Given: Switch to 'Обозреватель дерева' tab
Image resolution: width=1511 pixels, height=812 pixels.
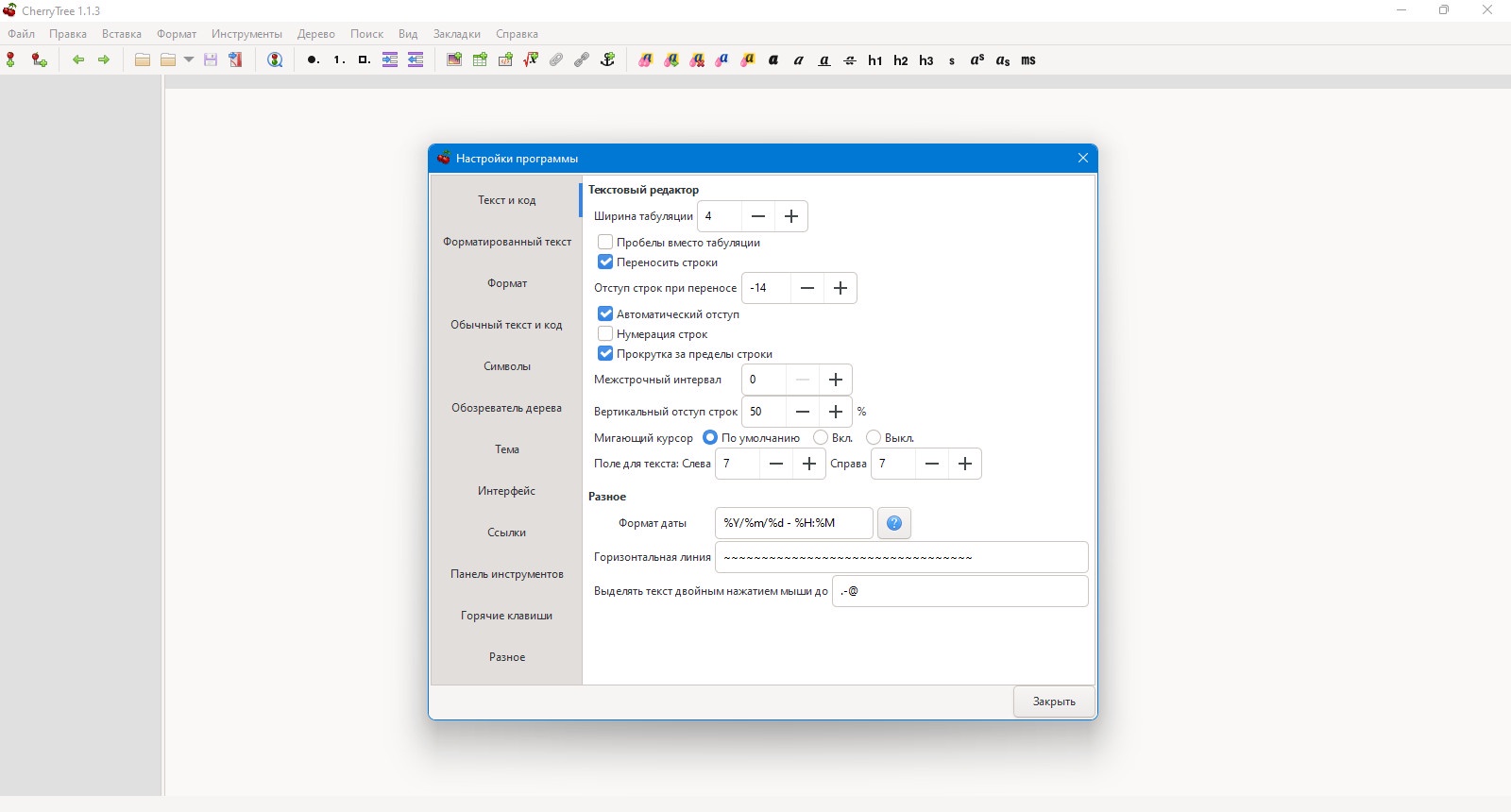Looking at the screenshot, I should pyautogui.click(x=507, y=408).
